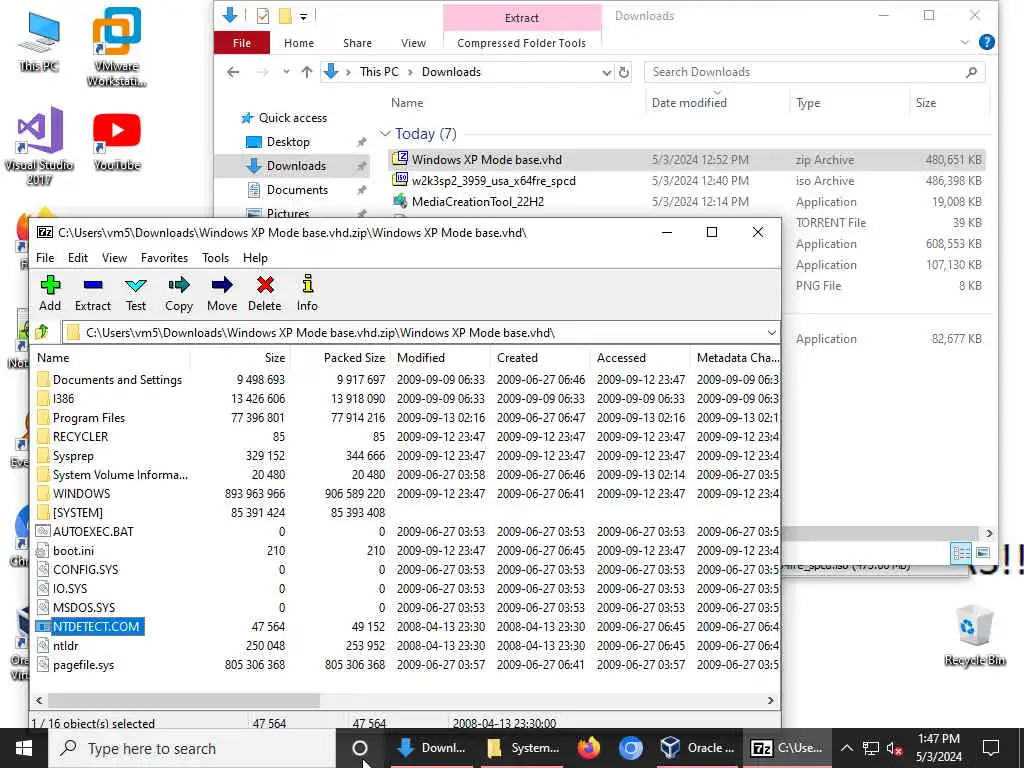Expand the 7-Zip address path dropdown
This screenshot has height=768, width=1024.
(x=771, y=332)
